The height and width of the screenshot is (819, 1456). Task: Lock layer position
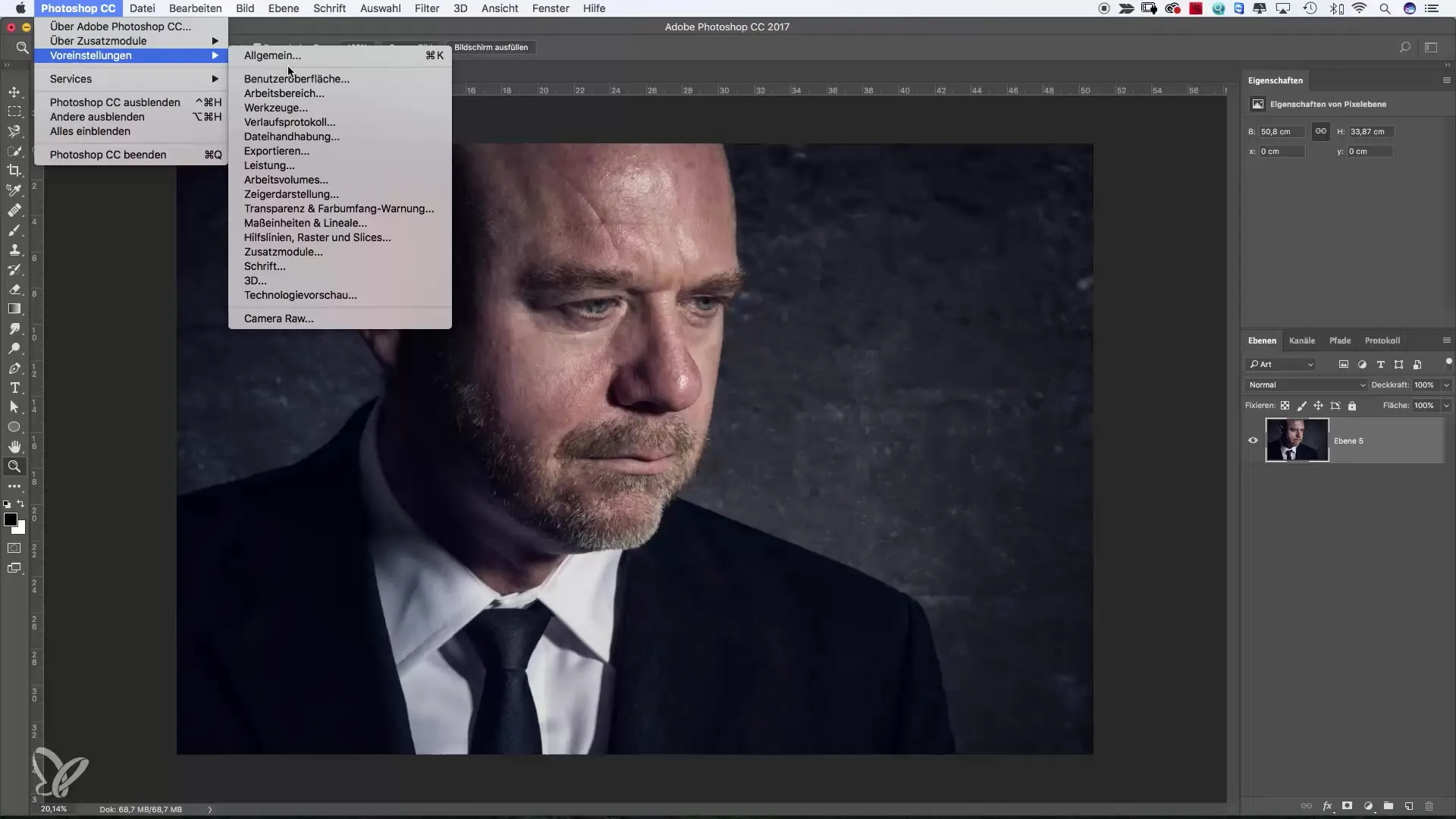(x=1318, y=406)
